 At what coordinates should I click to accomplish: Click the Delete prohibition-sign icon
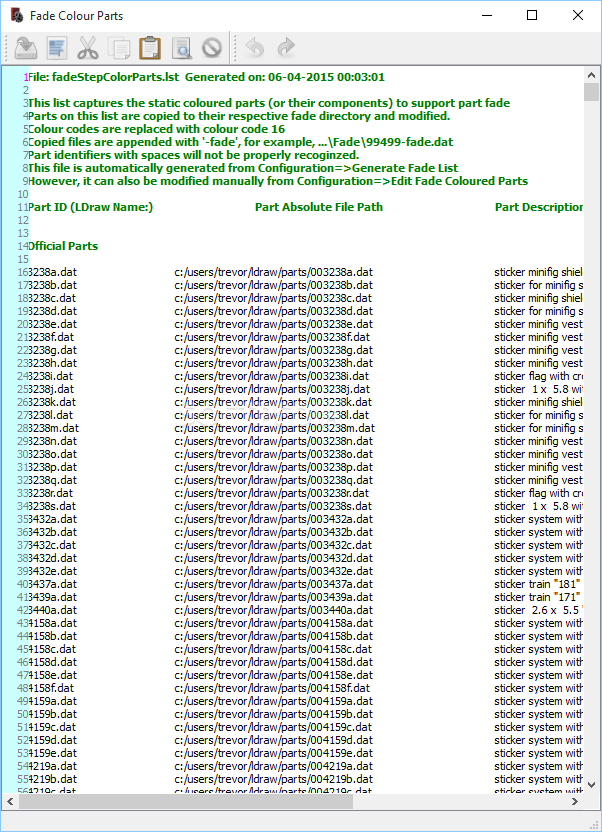(212, 48)
